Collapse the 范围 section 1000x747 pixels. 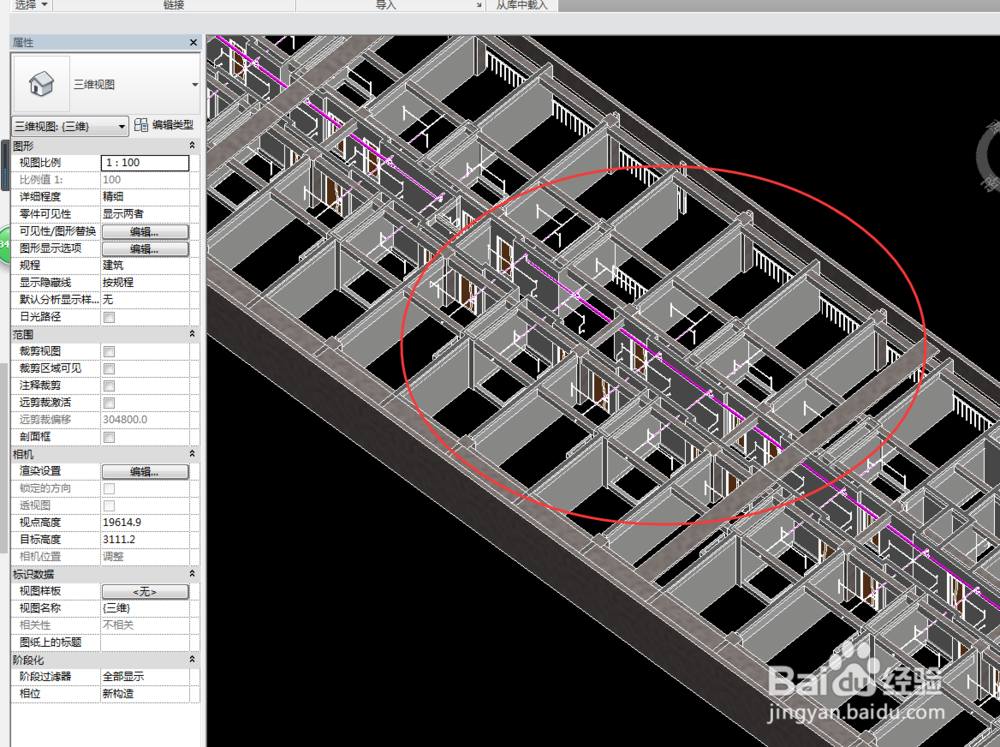[192, 334]
